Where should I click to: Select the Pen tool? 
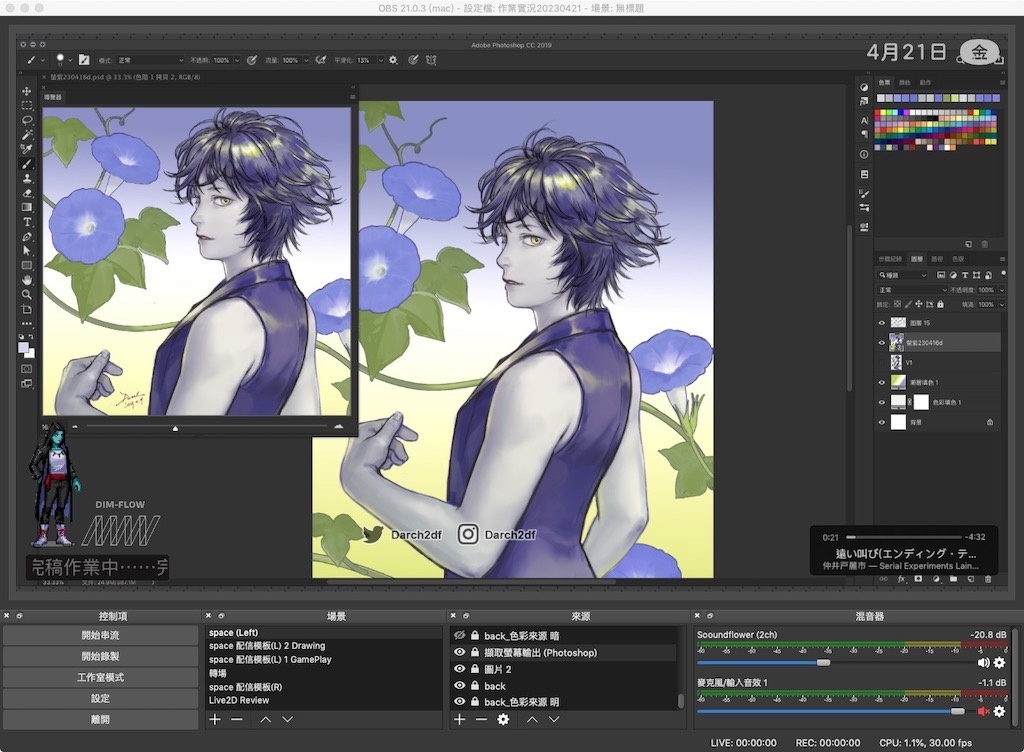(27, 236)
